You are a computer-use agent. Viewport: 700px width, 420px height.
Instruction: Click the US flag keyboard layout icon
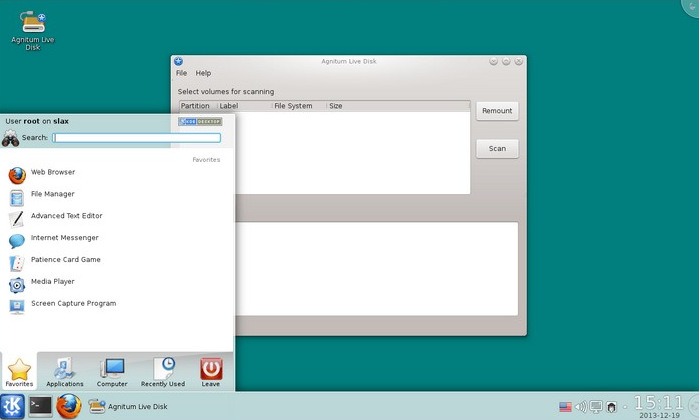(x=565, y=407)
